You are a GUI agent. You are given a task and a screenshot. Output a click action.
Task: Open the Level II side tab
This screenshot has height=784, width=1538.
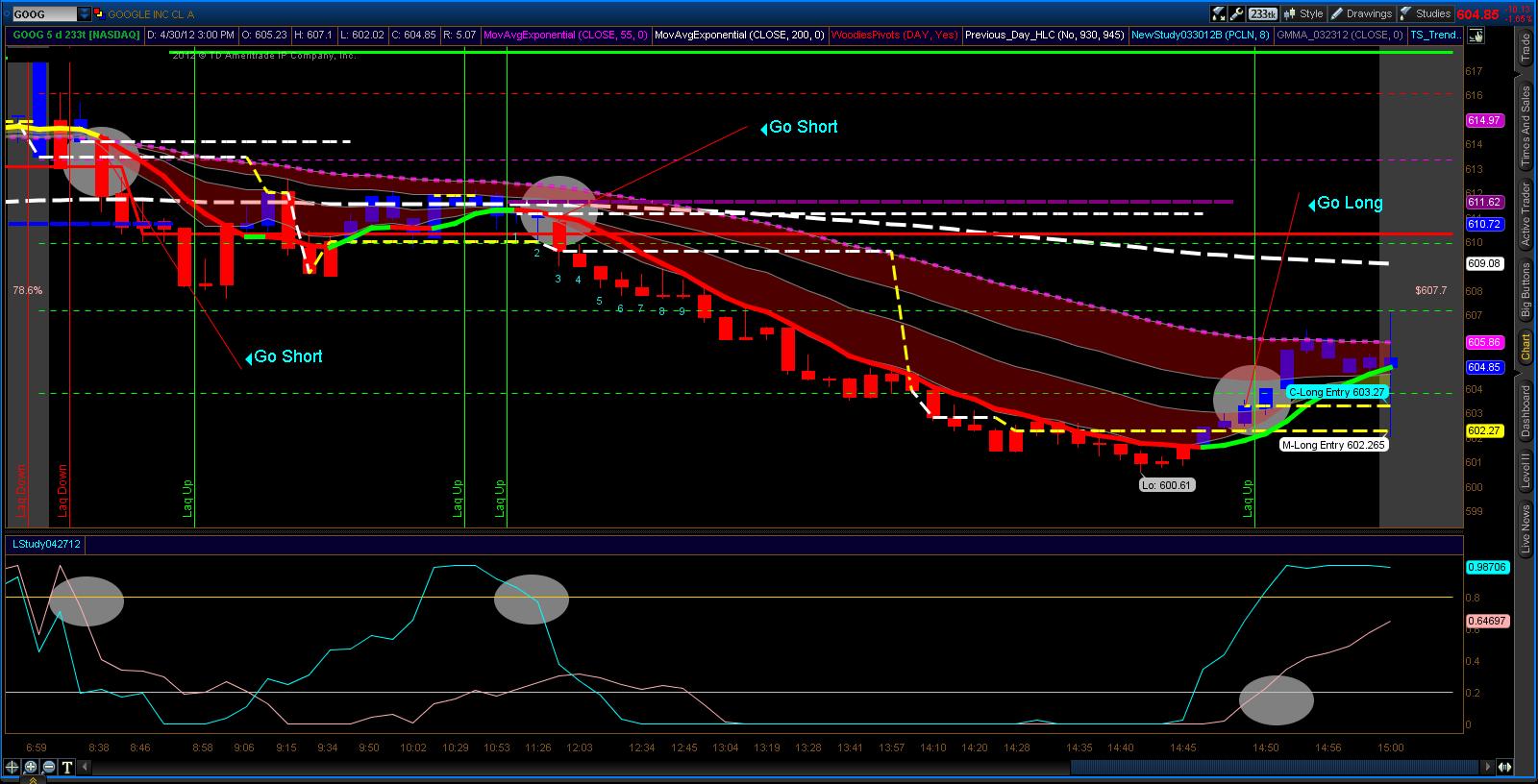pyautogui.click(x=1526, y=470)
